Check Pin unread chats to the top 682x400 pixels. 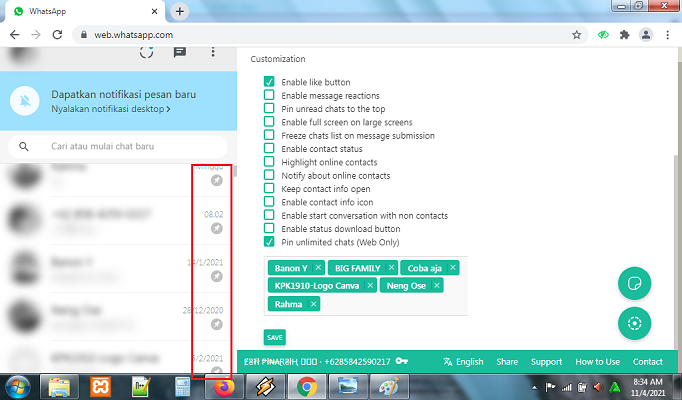pyautogui.click(x=269, y=108)
